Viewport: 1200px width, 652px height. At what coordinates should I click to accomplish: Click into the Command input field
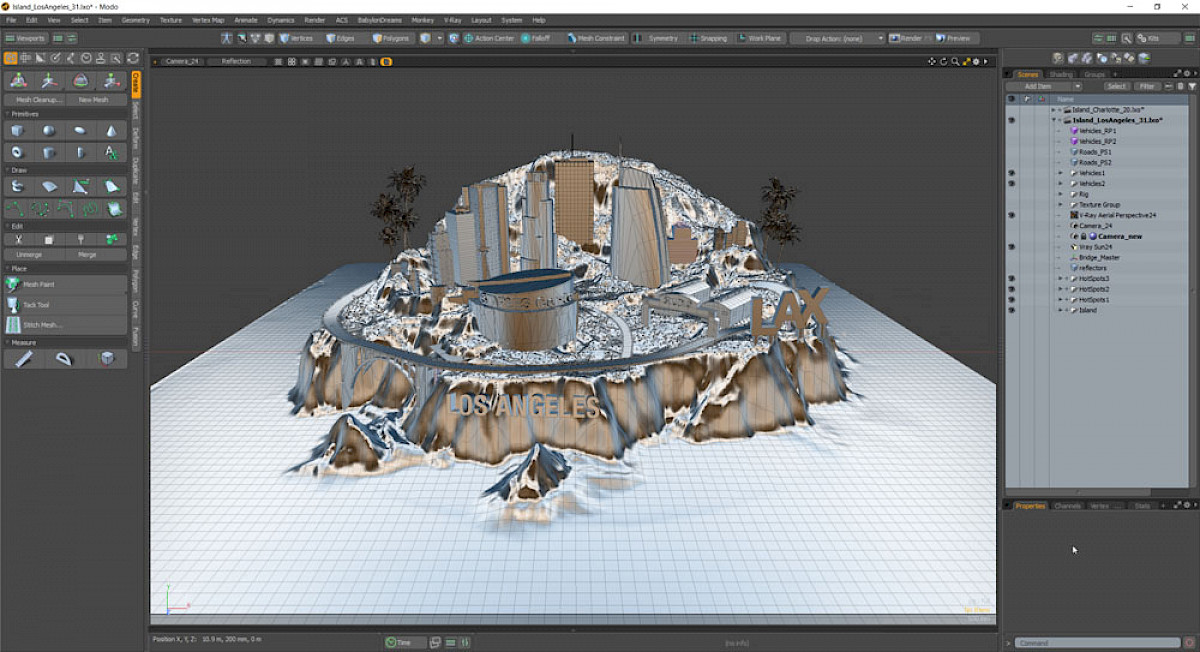tap(1098, 643)
